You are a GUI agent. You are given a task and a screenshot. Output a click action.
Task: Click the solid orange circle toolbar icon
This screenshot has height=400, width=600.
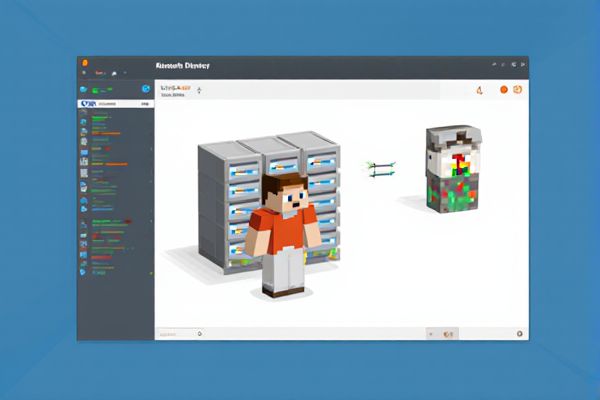[504, 90]
